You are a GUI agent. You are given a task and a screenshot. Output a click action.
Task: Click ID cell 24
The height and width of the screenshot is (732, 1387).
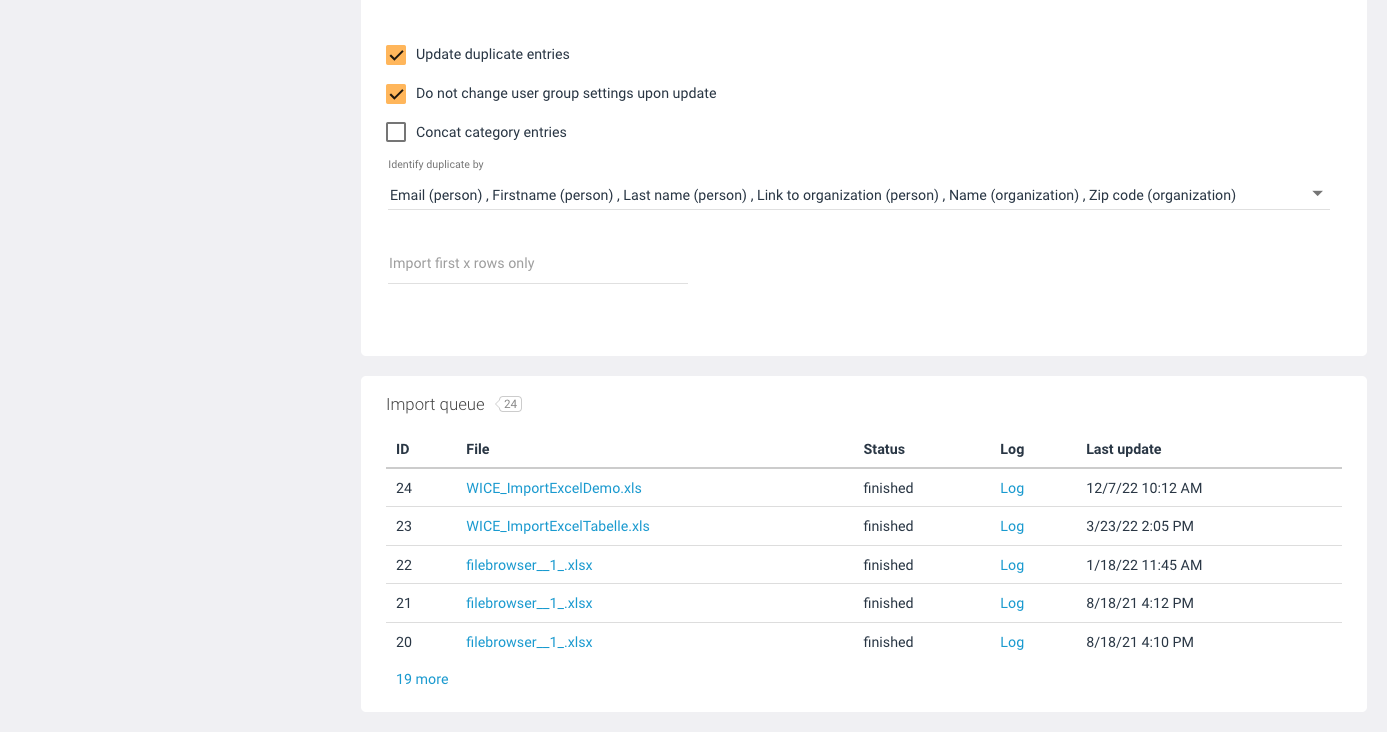click(404, 488)
